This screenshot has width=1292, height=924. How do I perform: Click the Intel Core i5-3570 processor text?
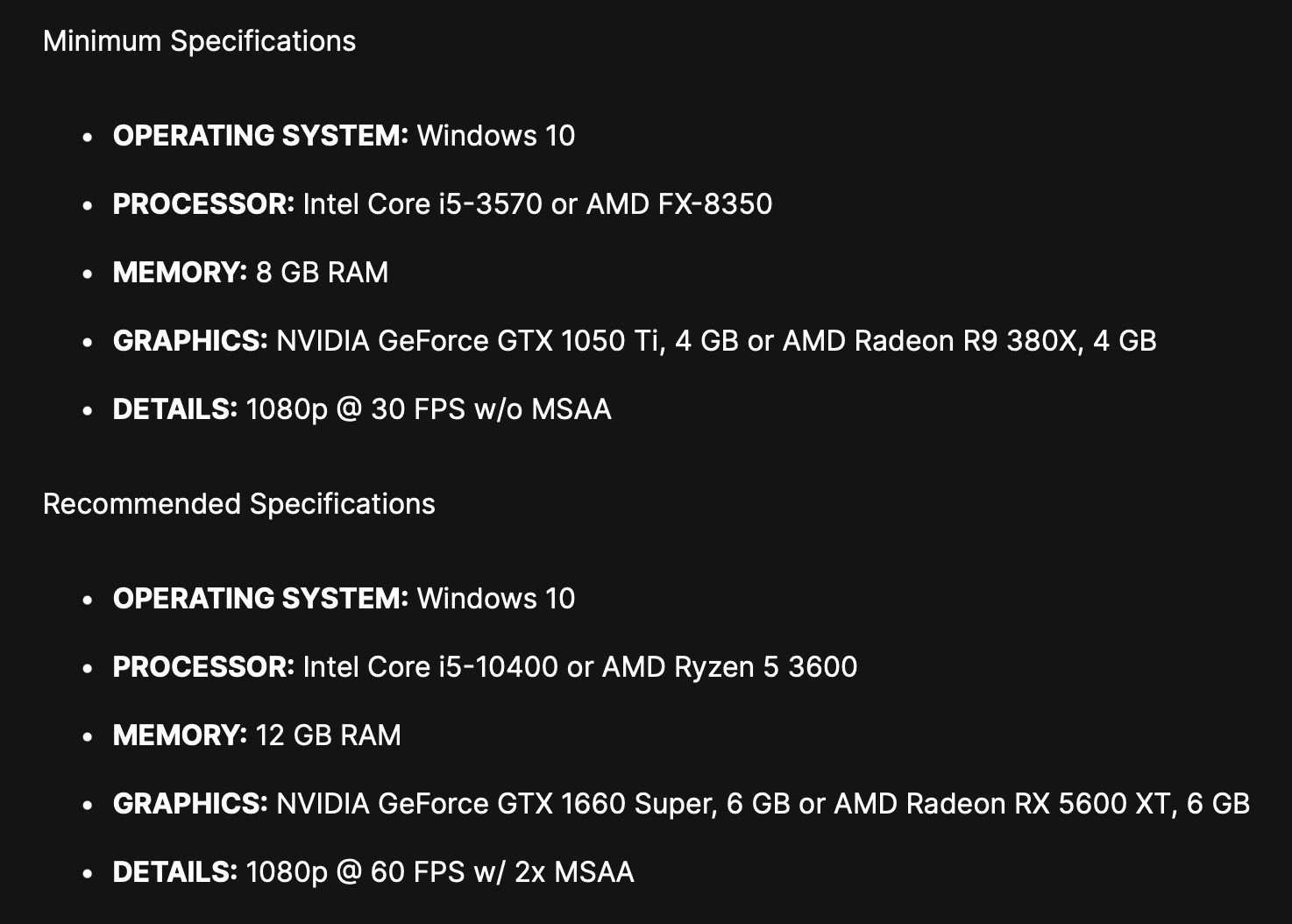[422, 204]
